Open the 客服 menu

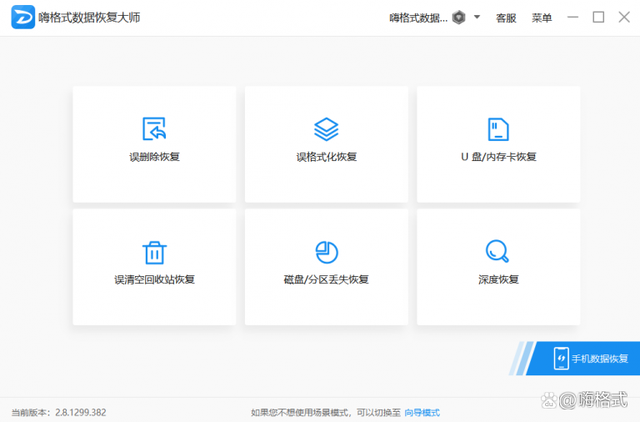506,18
